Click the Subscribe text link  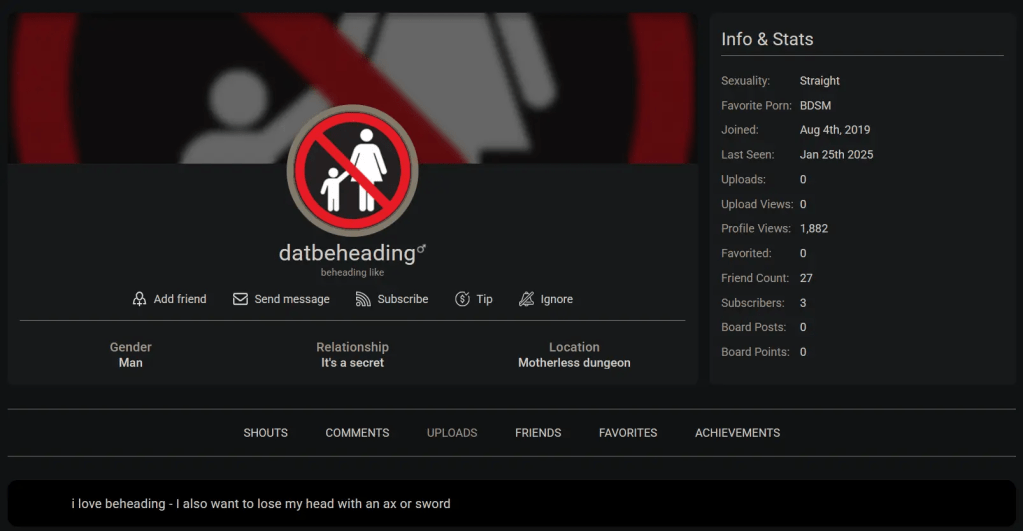tap(403, 299)
